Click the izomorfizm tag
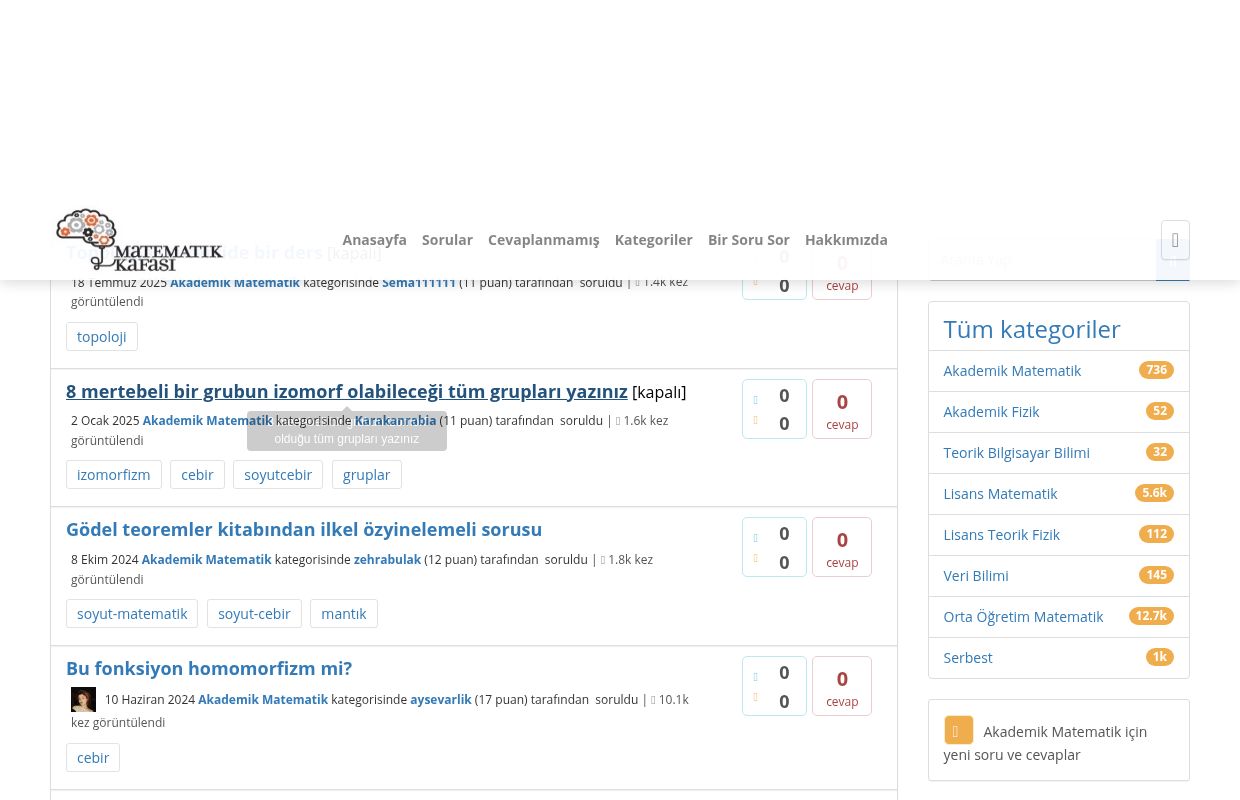Image resolution: width=1240 pixels, height=800 pixels. (113, 475)
